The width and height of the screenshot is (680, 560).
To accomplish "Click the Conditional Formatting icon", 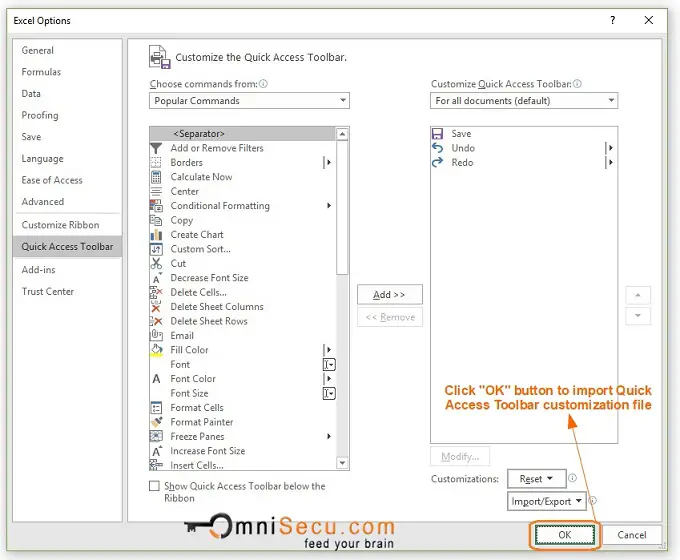I will tap(156, 206).
